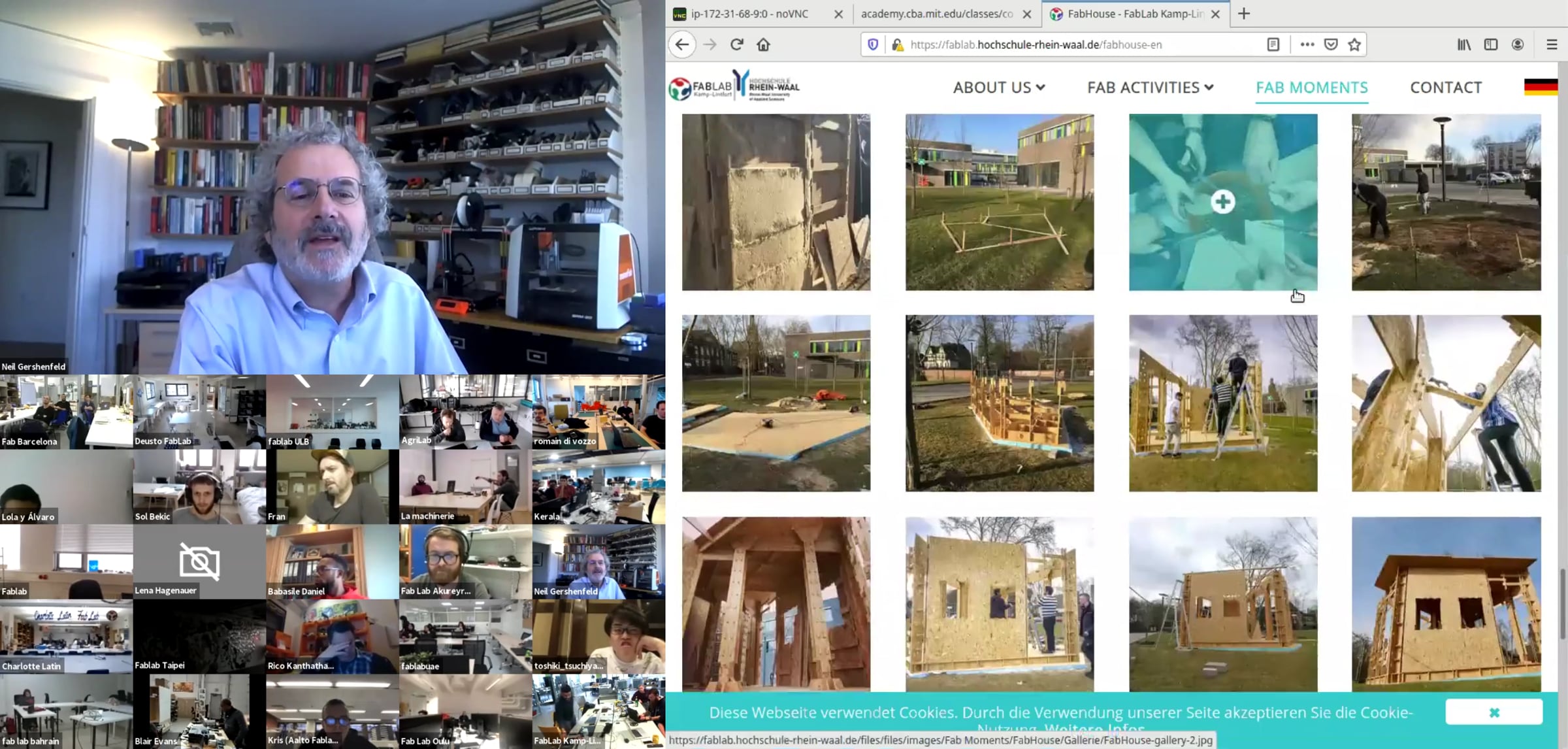Close the academy.cba.mit.edu tab

[x=1027, y=14]
